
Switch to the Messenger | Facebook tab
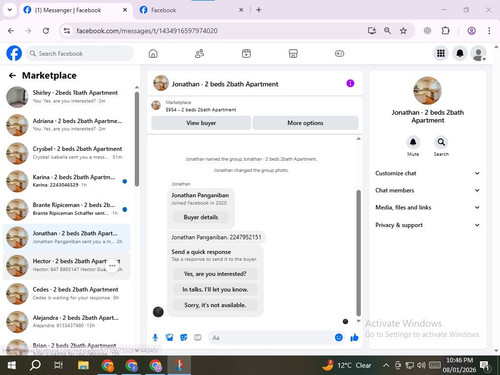click(75, 10)
